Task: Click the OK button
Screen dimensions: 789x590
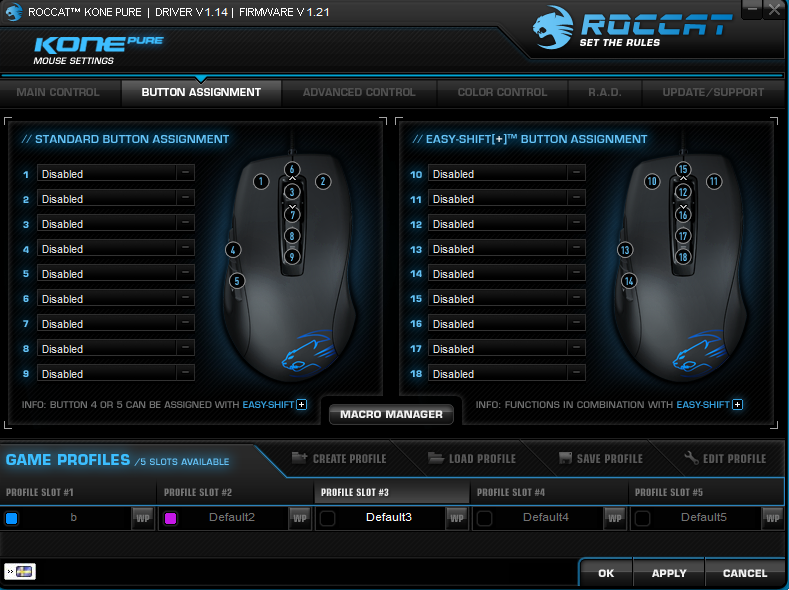Action: coord(606,573)
